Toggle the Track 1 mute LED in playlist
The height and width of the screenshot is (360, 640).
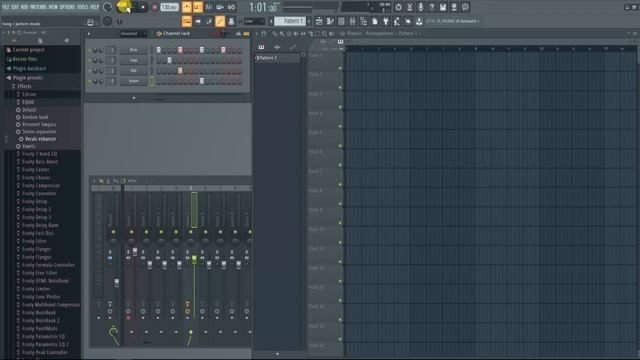point(340,68)
